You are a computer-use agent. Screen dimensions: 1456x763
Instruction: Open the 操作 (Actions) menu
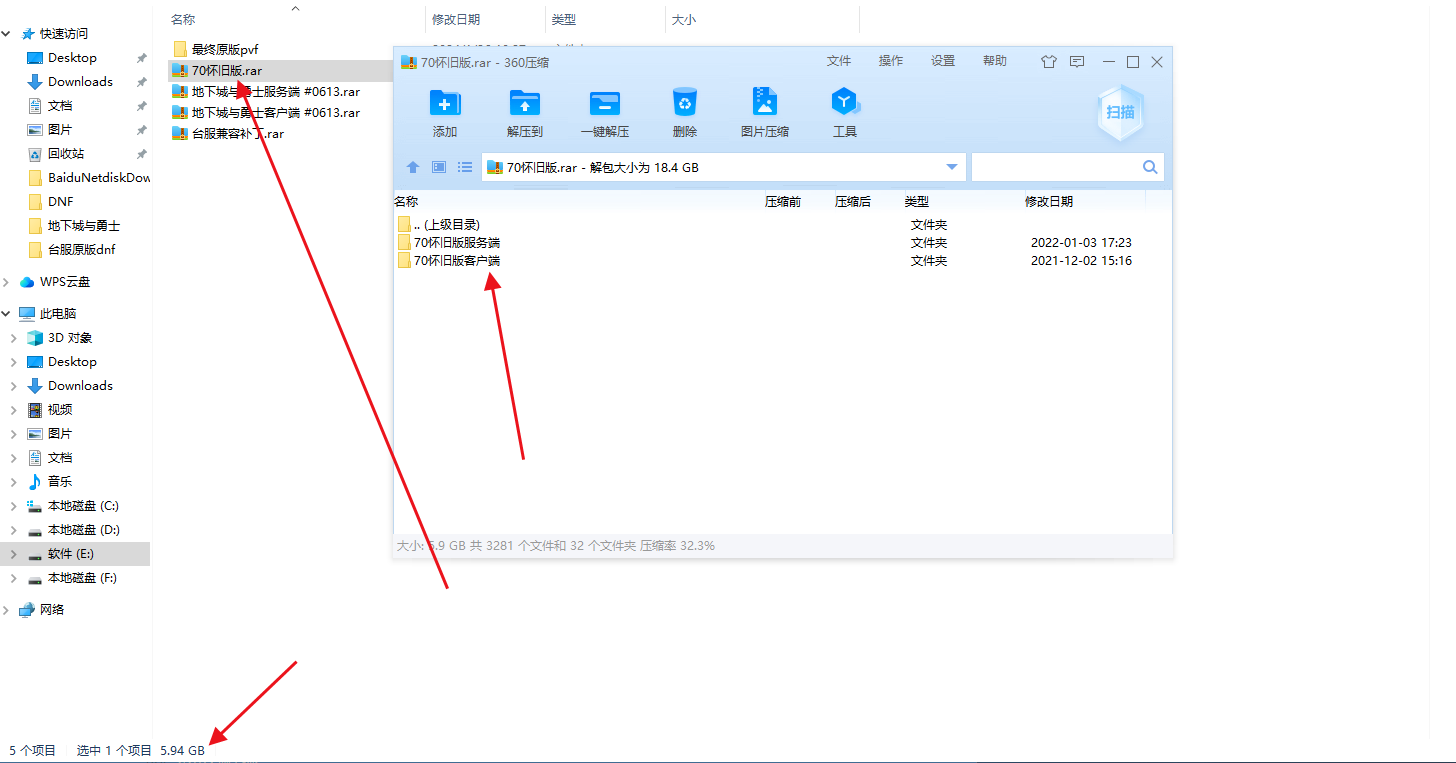[x=890, y=61]
